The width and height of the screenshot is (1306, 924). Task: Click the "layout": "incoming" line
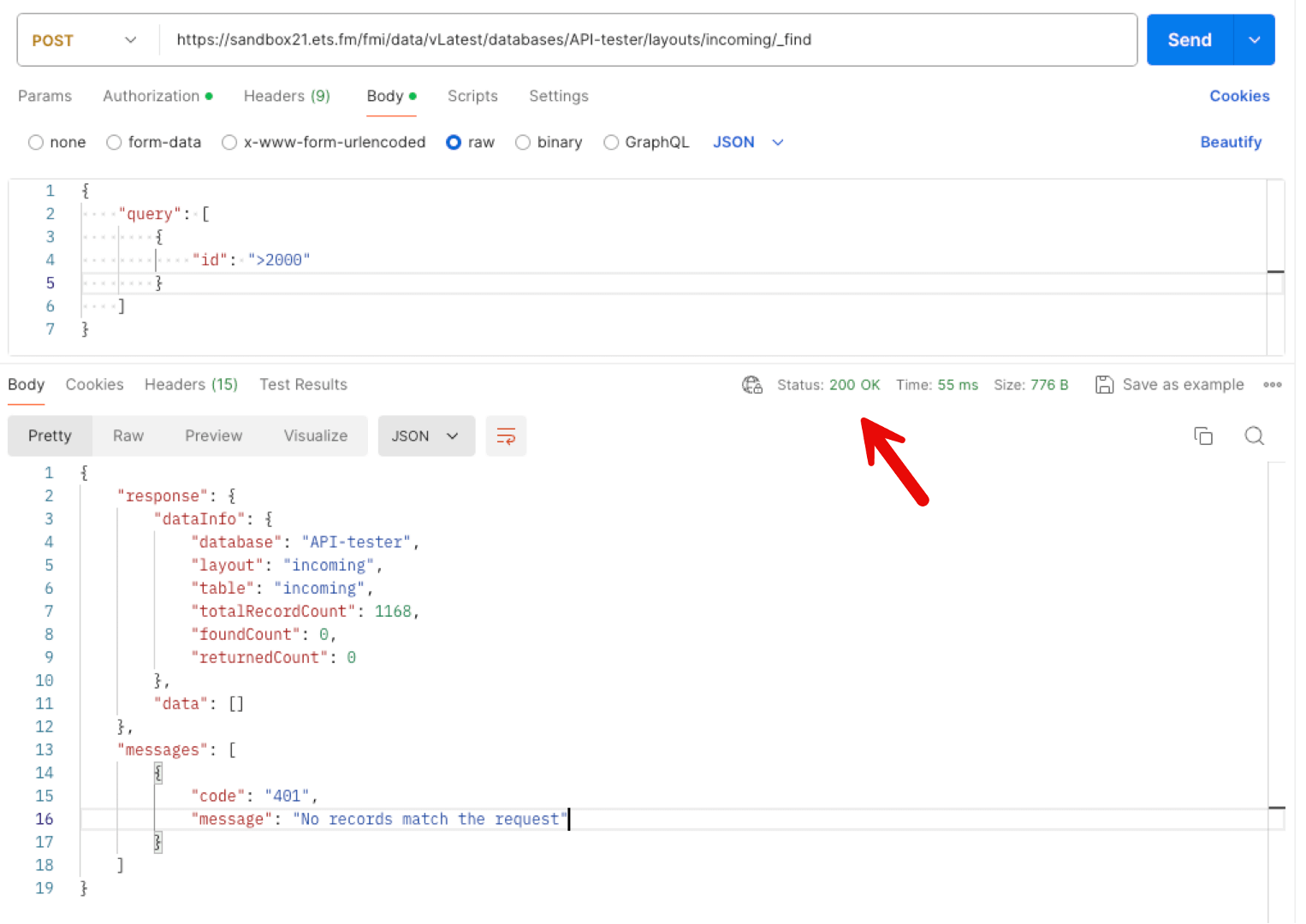287,566
